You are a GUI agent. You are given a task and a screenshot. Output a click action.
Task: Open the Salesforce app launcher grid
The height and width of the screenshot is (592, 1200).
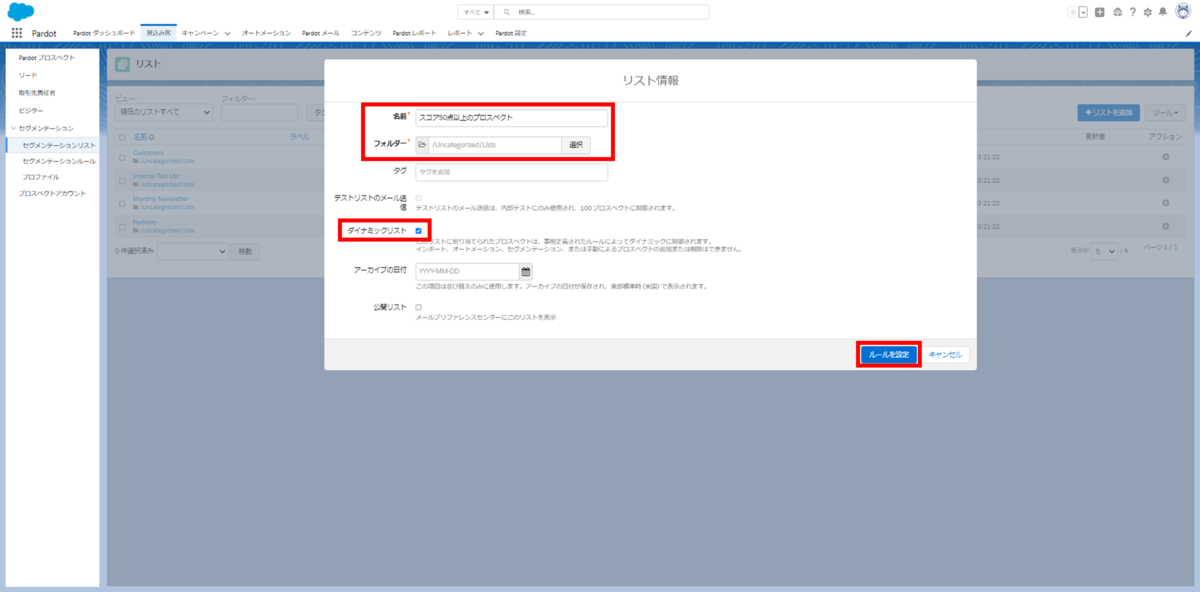click(x=17, y=33)
